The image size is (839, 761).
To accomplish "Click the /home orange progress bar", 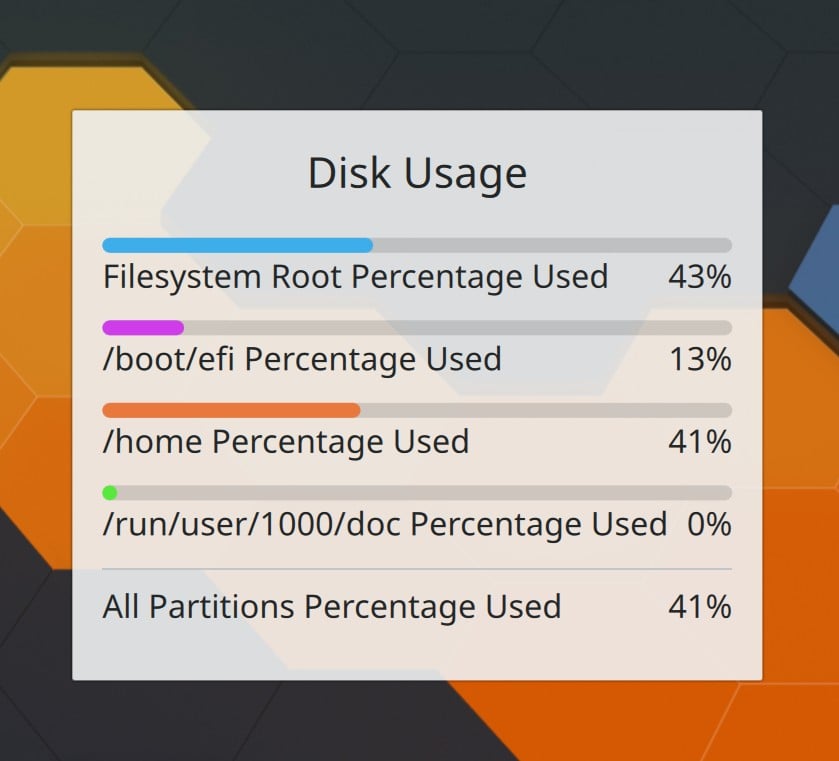I will pos(230,408).
